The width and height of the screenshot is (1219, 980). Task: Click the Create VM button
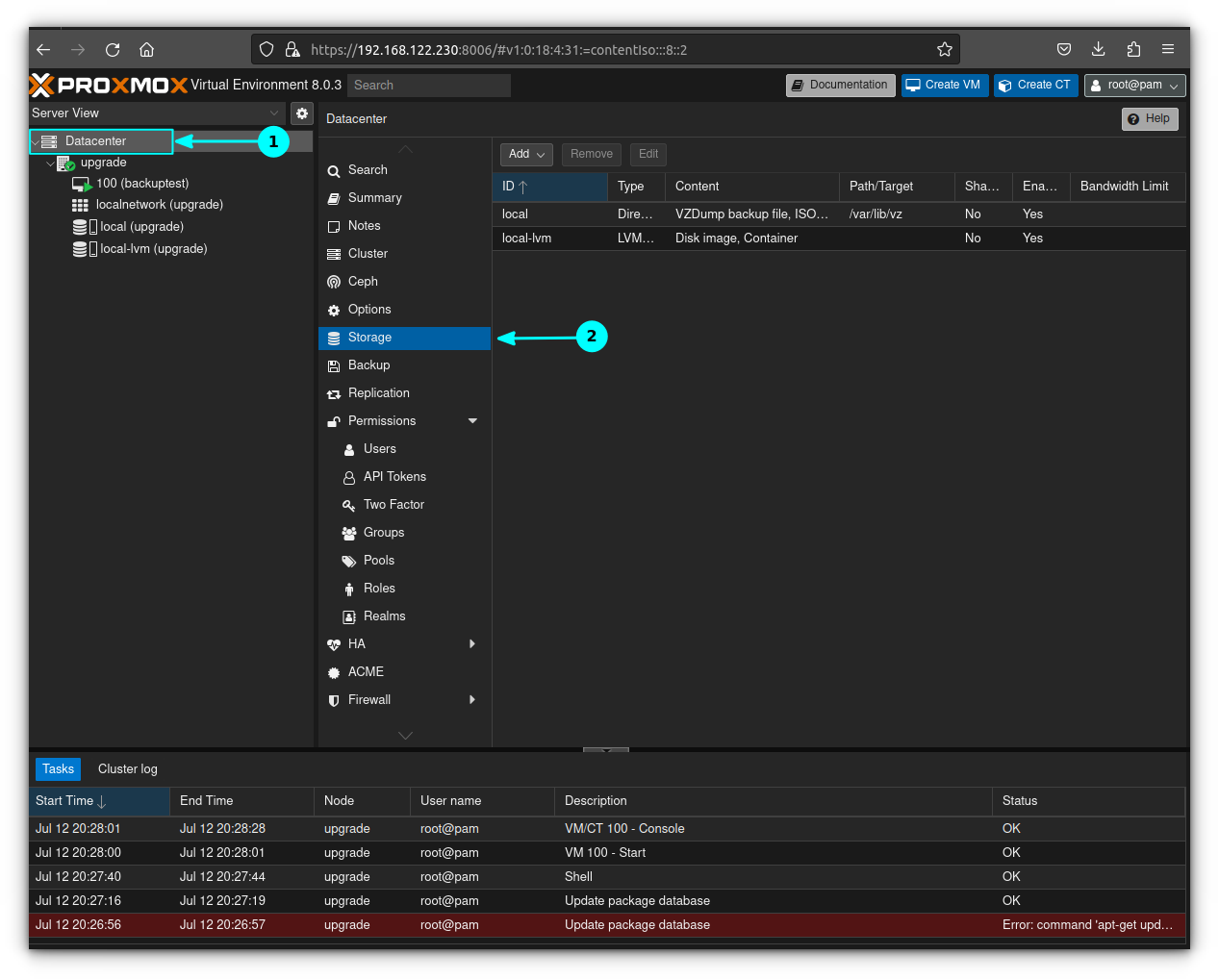click(944, 86)
